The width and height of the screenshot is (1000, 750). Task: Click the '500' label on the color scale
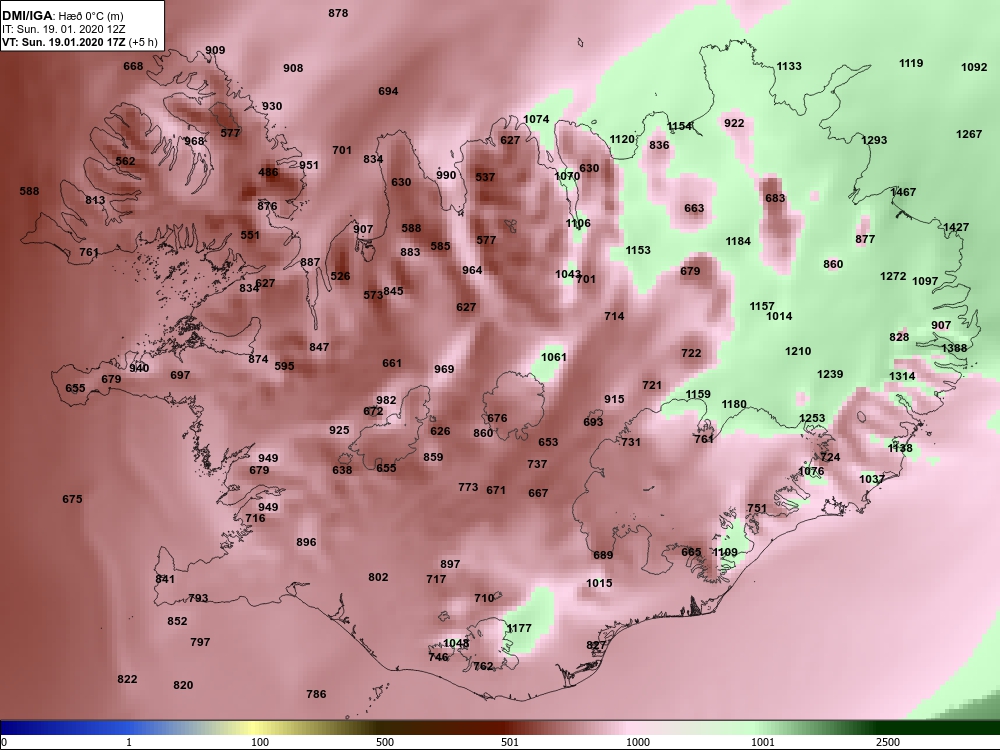tap(385, 742)
